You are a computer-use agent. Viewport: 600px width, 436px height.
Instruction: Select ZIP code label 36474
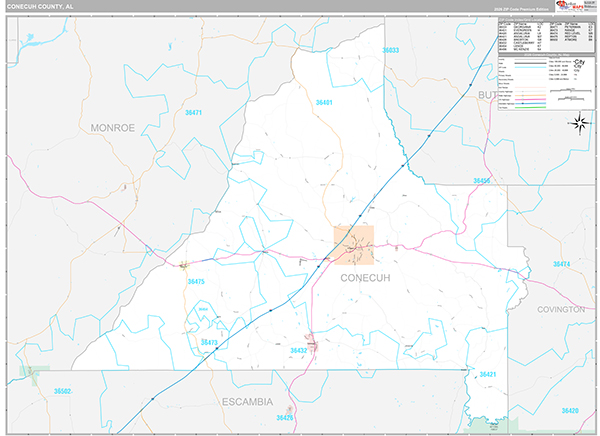pos(561,264)
